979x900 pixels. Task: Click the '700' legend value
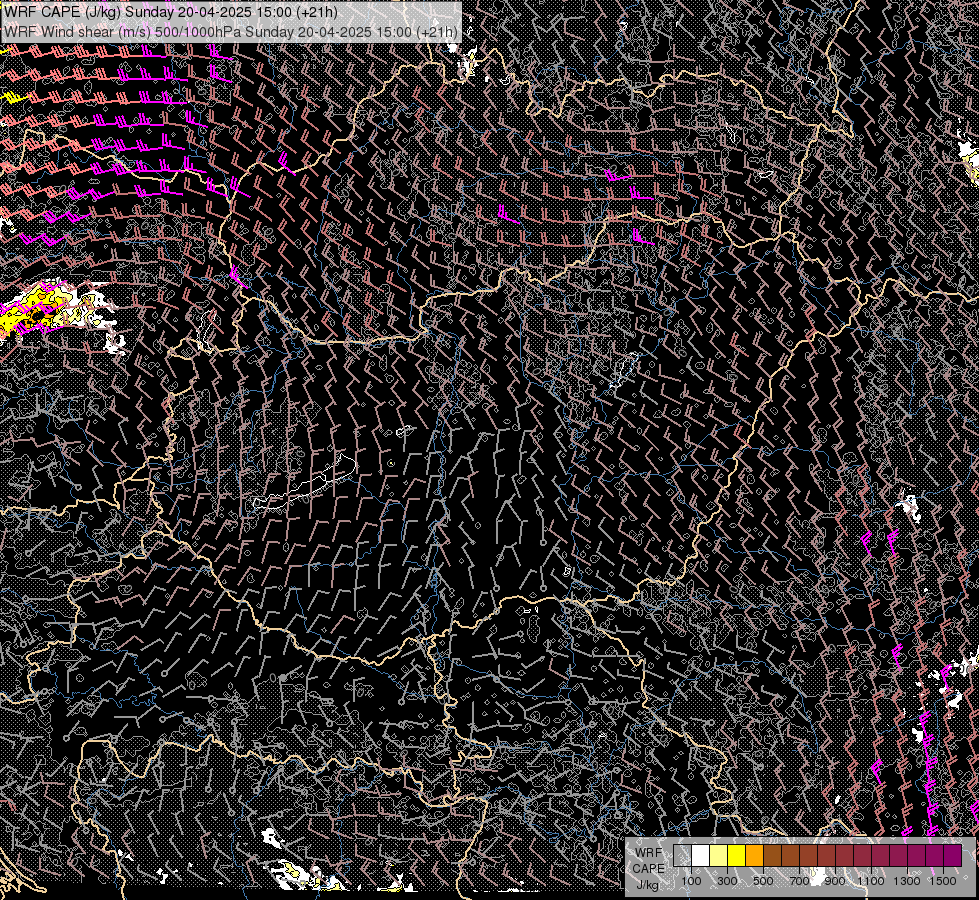tap(799, 881)
